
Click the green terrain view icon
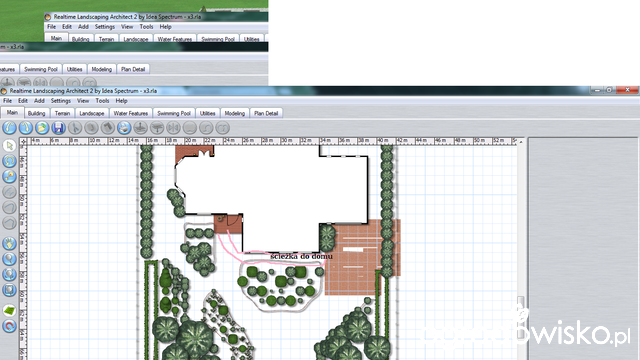pyautogui.click(x=9, y=310)
